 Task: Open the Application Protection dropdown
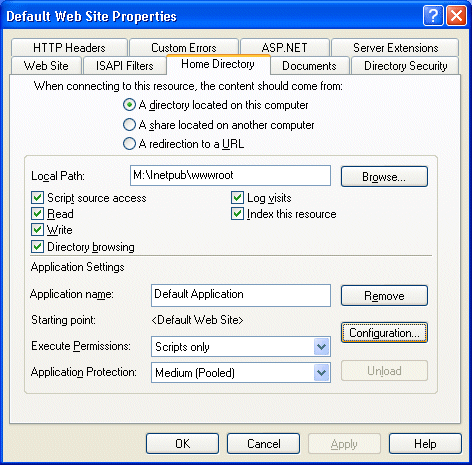point(321,372)
